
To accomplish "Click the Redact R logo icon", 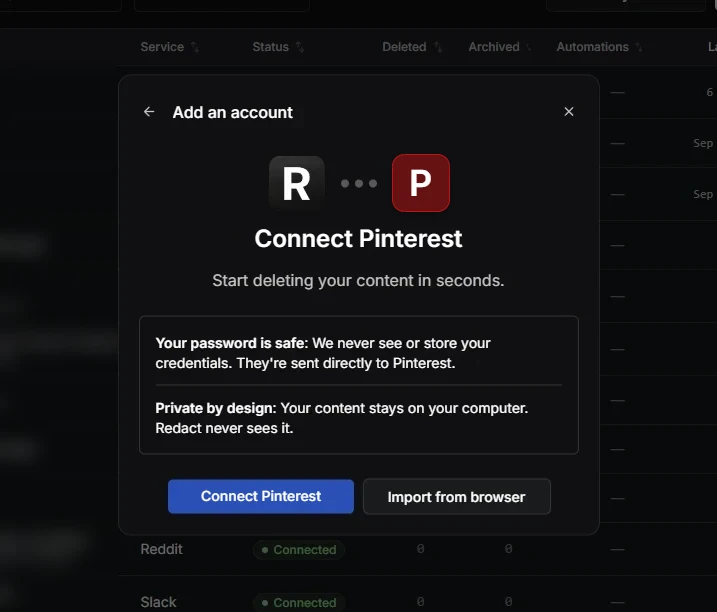I will [297, 183].
